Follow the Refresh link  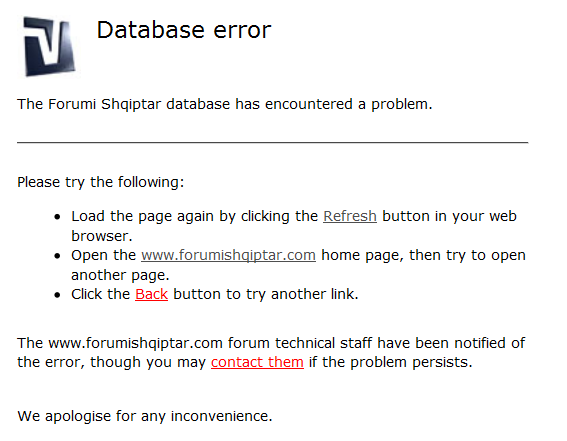tap(350, 216)
